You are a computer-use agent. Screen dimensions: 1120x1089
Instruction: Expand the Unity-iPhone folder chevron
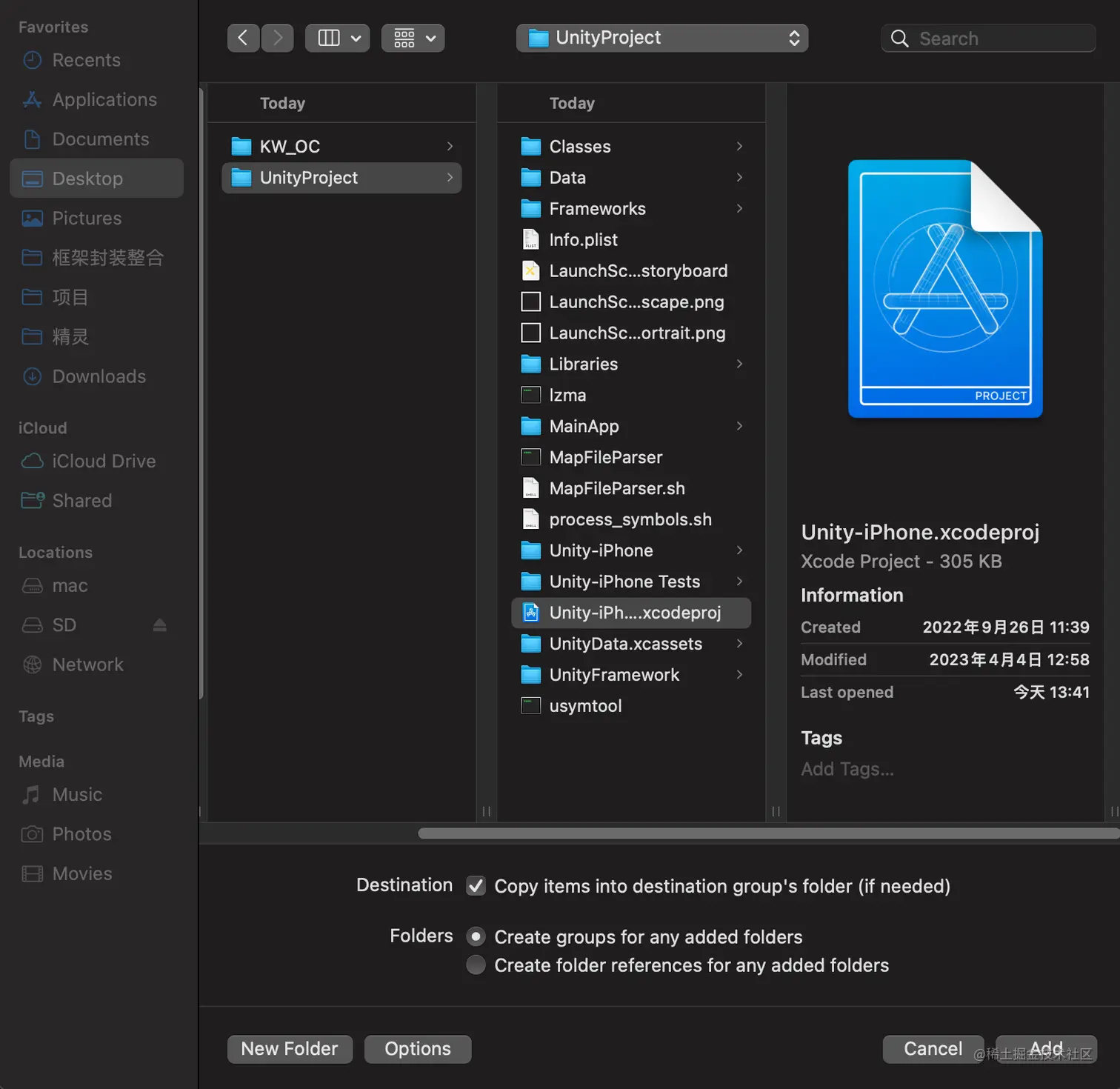tap(739, 550)
